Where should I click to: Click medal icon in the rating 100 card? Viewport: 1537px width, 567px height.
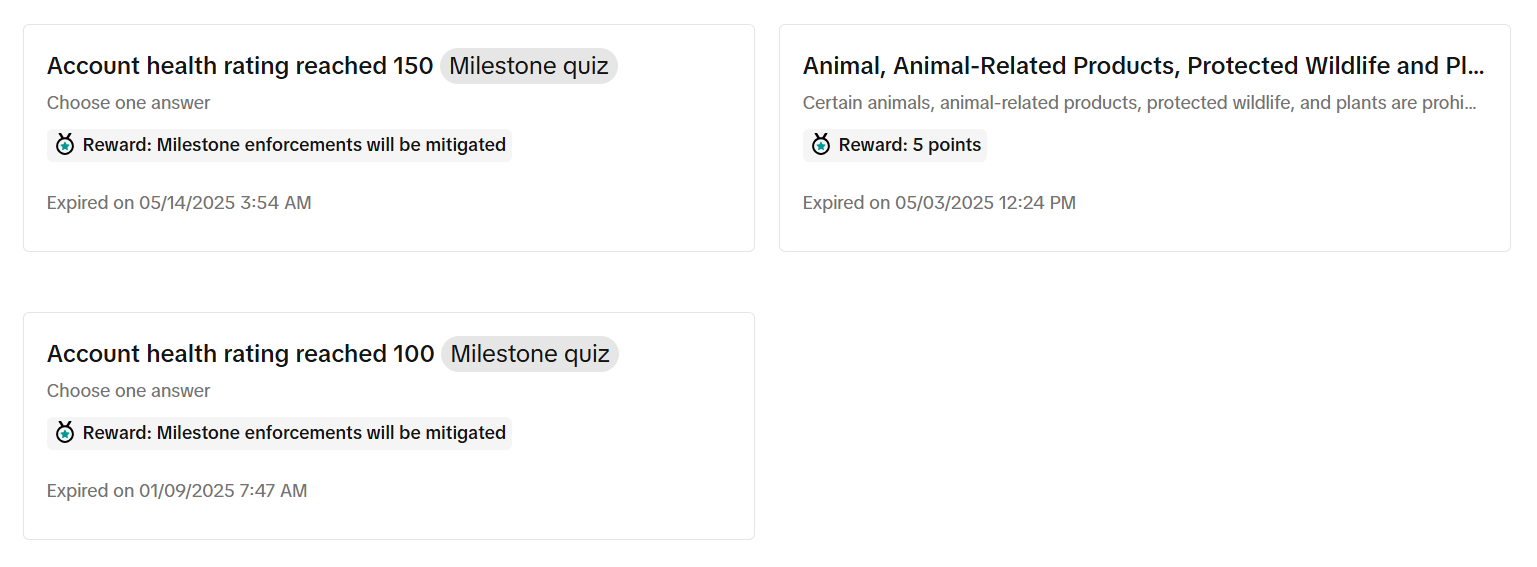click(x=65, y=433)
